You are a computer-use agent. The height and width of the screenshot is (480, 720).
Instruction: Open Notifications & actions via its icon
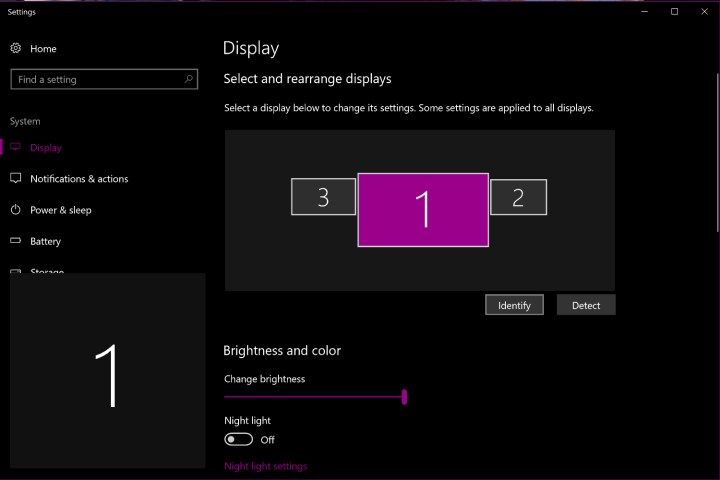point(16,178)
